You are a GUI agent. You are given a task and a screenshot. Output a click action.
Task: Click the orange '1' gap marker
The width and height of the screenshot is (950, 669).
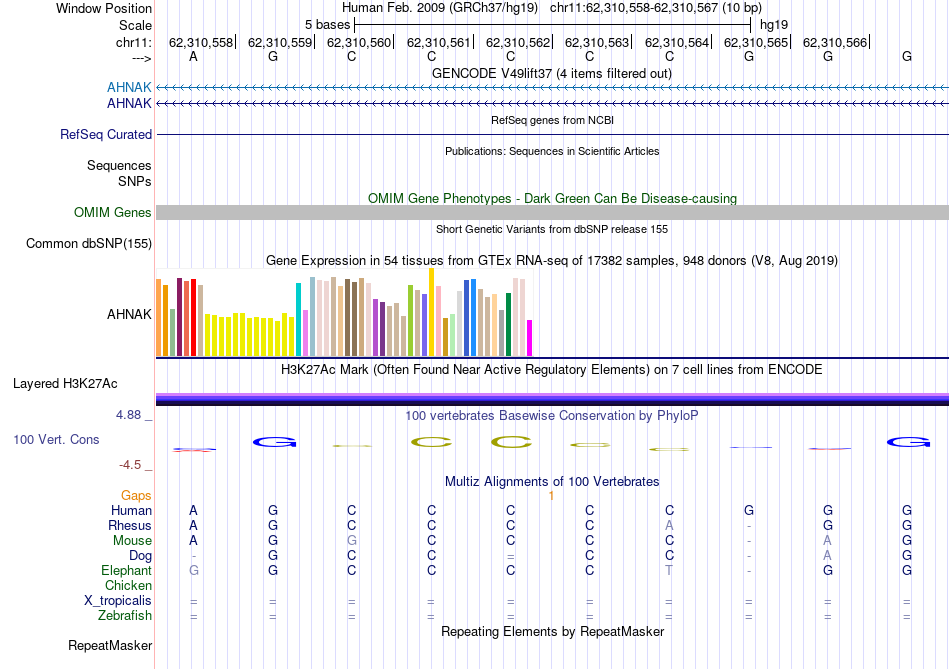pyautogui.click(x=551, y=496)
